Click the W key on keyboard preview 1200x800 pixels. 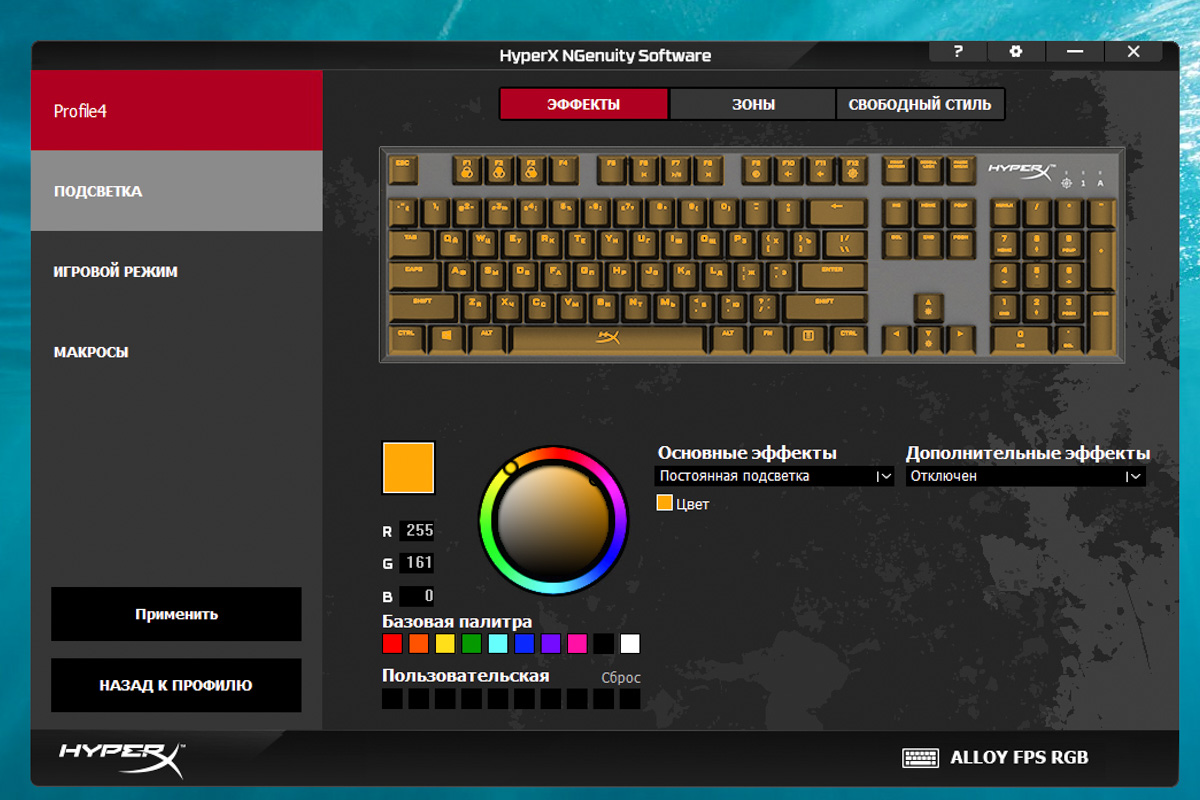(x=483, y=243)
